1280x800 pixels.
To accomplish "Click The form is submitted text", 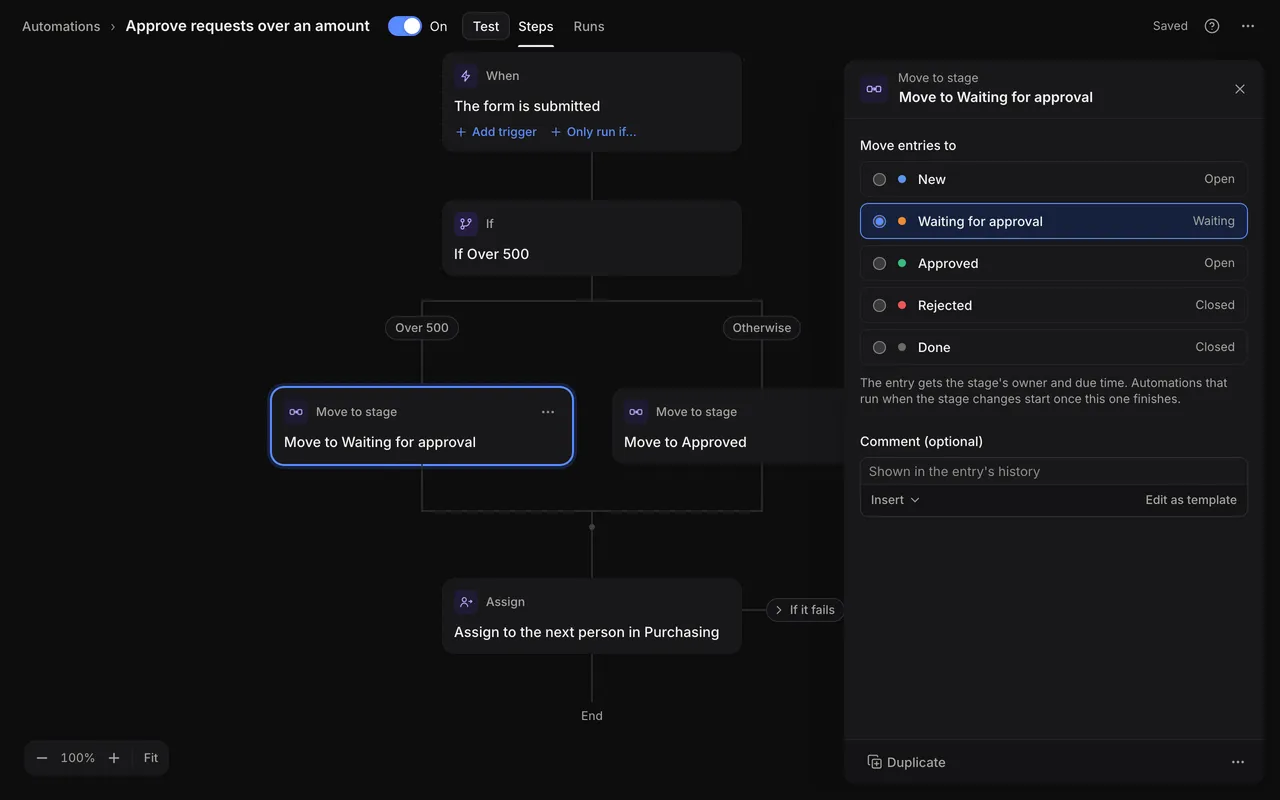I will click(x=527, y=106).
